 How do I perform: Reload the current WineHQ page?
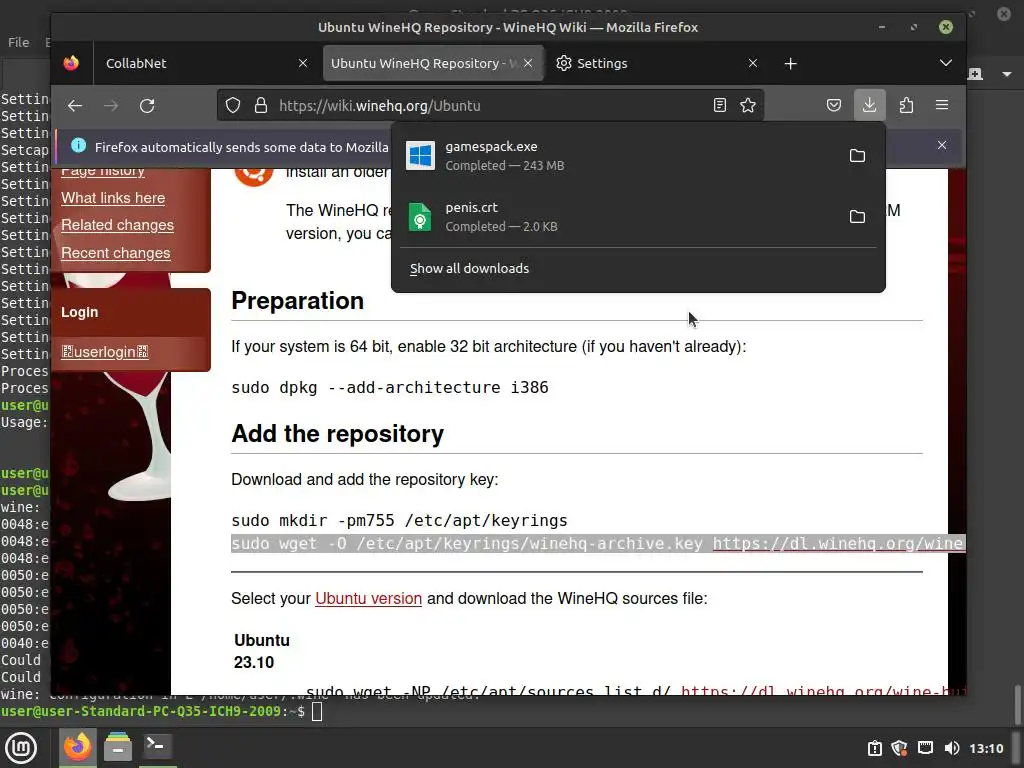[147, 106]
